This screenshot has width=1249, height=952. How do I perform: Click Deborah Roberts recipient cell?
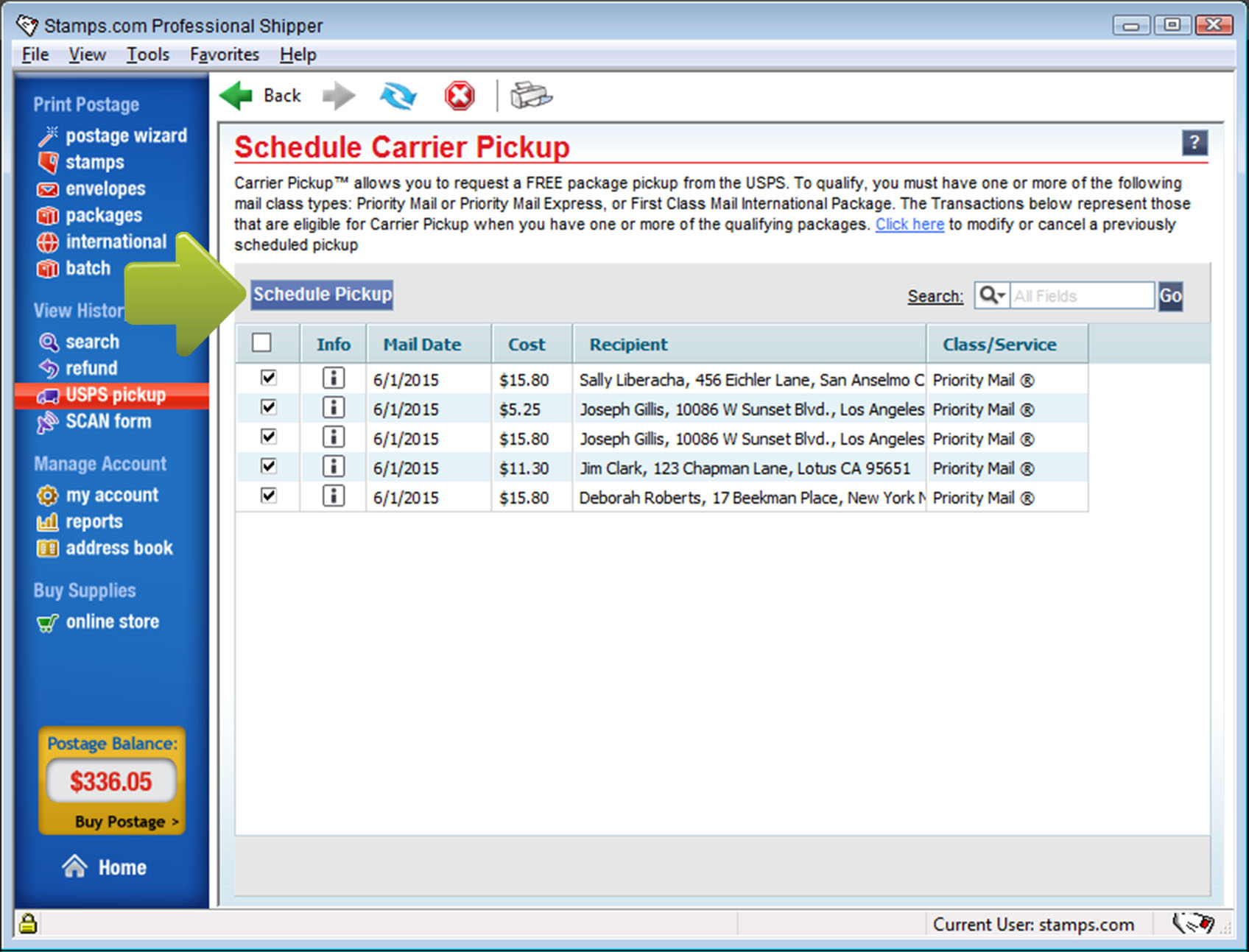[749, 498]
